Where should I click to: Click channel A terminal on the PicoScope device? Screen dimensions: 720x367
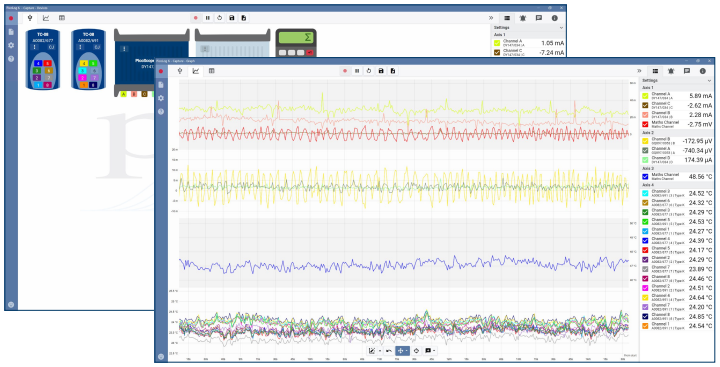[x=123, y=94]
